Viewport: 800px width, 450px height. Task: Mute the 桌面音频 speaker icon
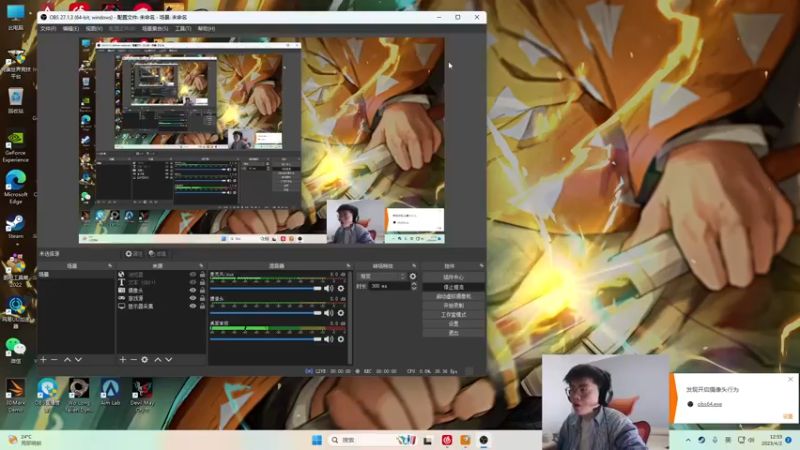pyautogui.click(x=329, y=339)
